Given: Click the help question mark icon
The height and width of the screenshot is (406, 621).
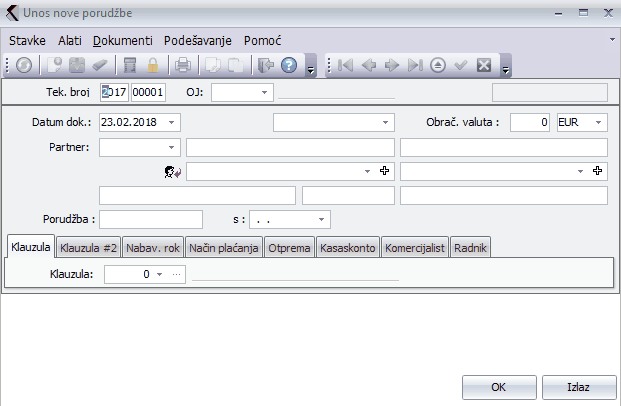Looking at the screenshot, I should [x=289, y=65].
